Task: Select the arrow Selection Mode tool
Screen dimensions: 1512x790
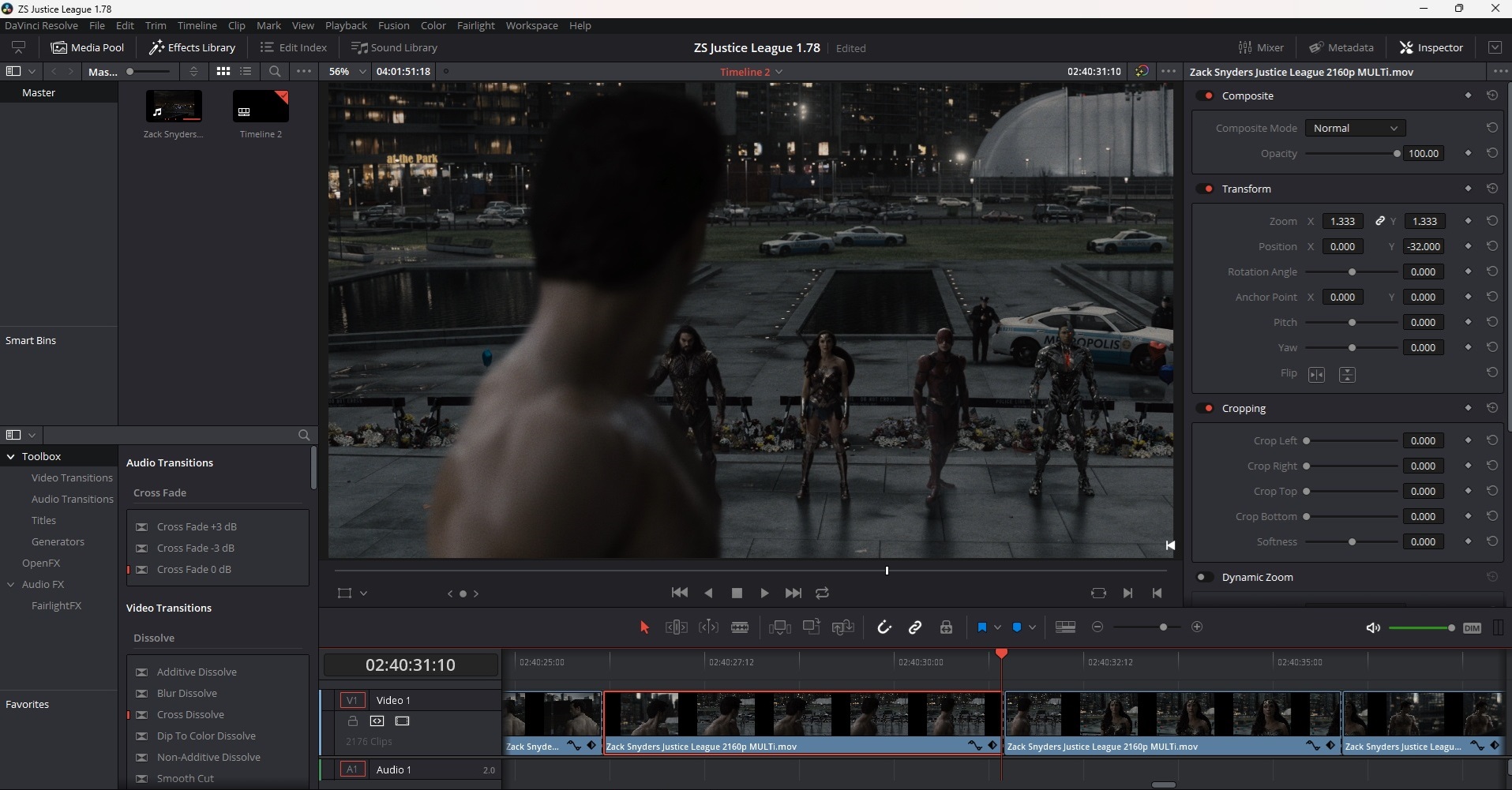Action: click(644, 627)
